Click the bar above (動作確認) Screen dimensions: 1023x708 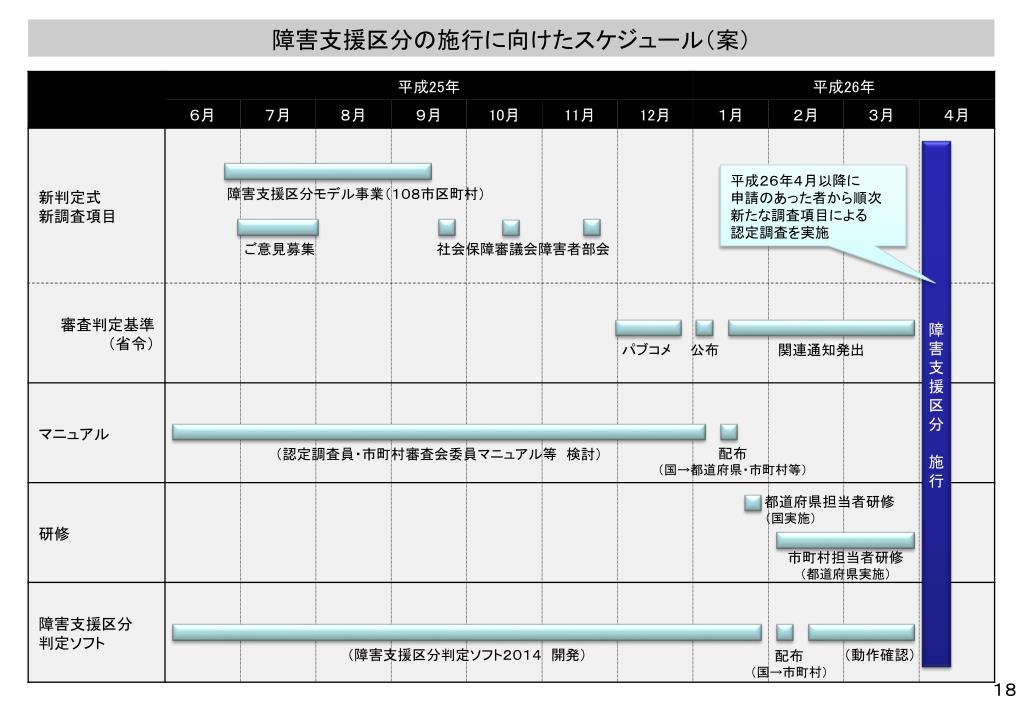(861, 632)
